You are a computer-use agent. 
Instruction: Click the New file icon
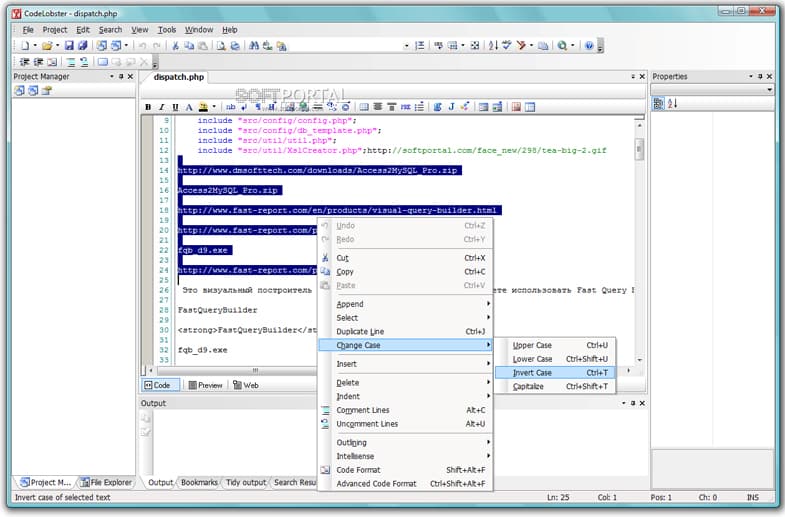(x=25, y=46)
